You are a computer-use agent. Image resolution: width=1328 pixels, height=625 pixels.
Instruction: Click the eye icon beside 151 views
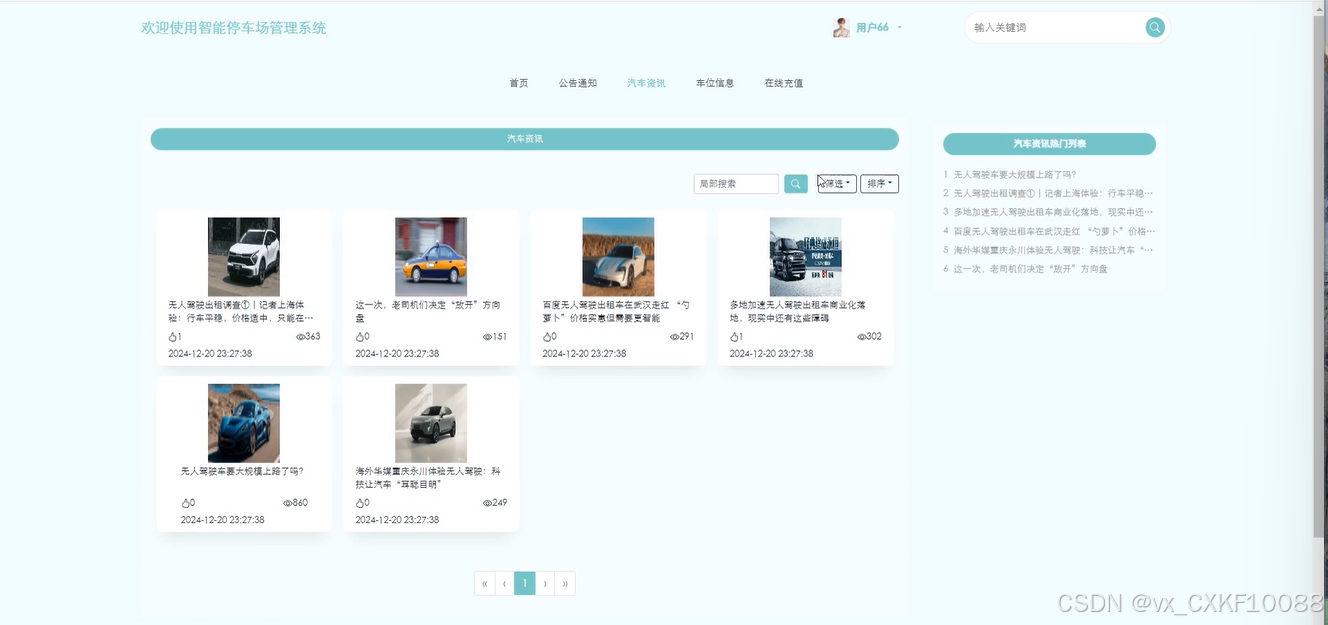(487, 337)
